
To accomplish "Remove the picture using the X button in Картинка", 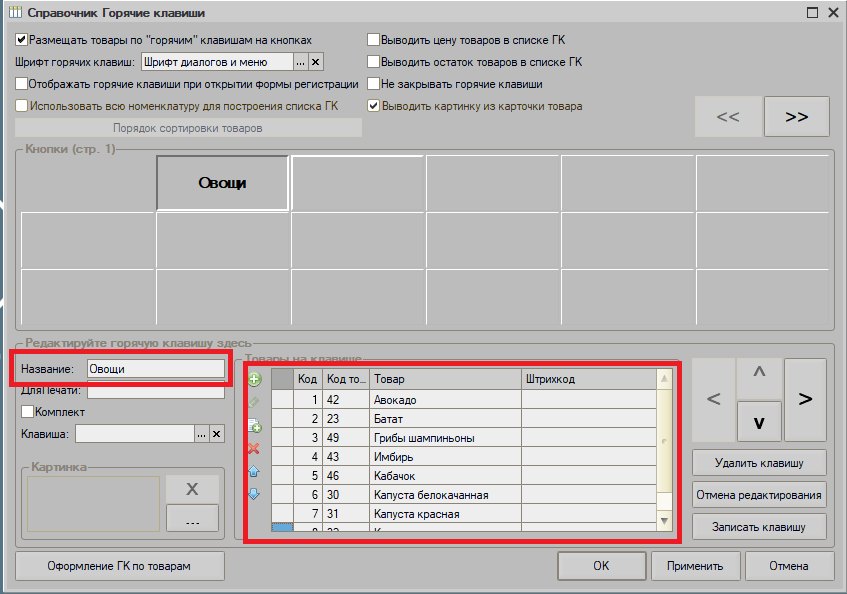I will pos(192,489).
